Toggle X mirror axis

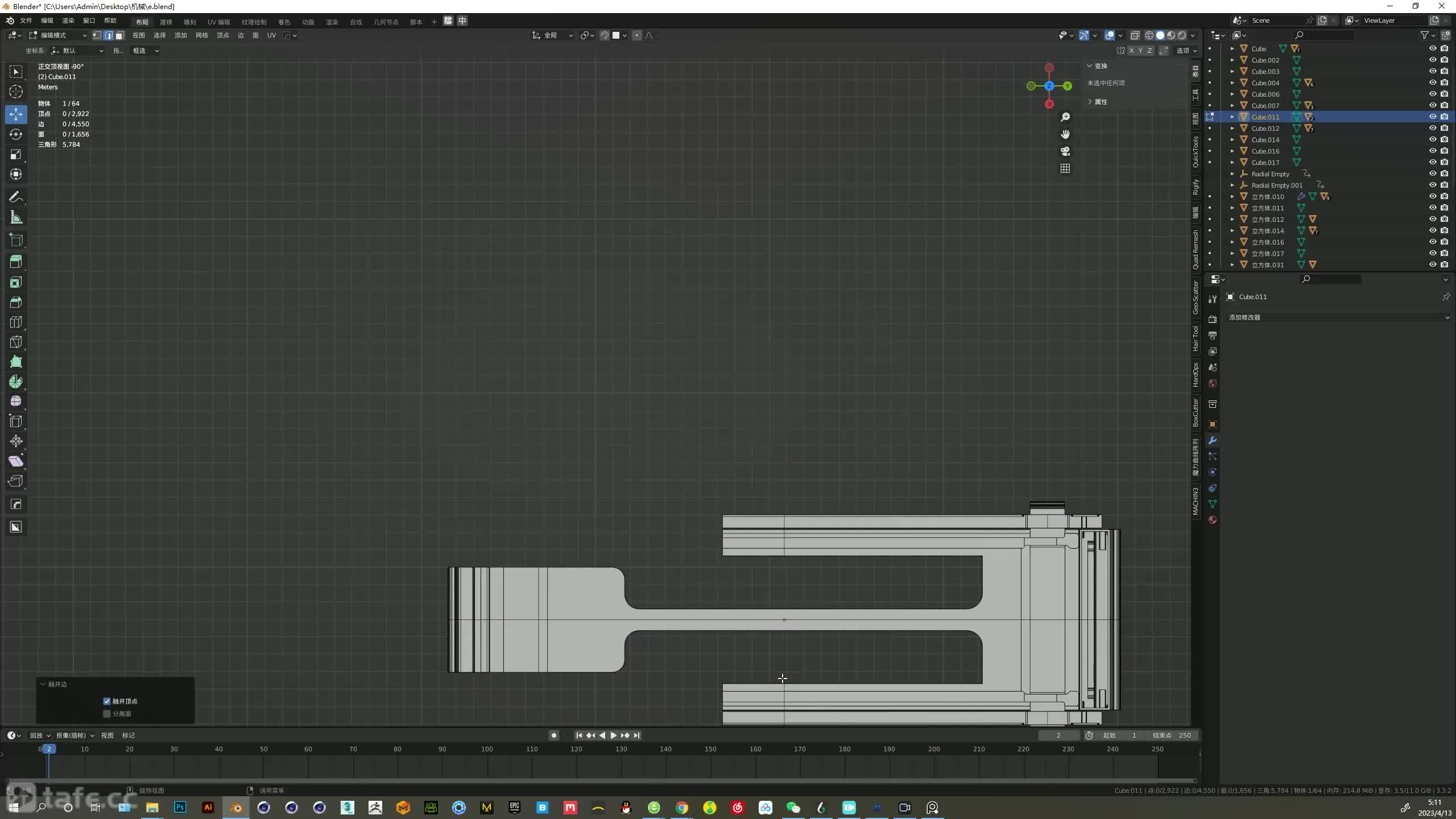1131,51
